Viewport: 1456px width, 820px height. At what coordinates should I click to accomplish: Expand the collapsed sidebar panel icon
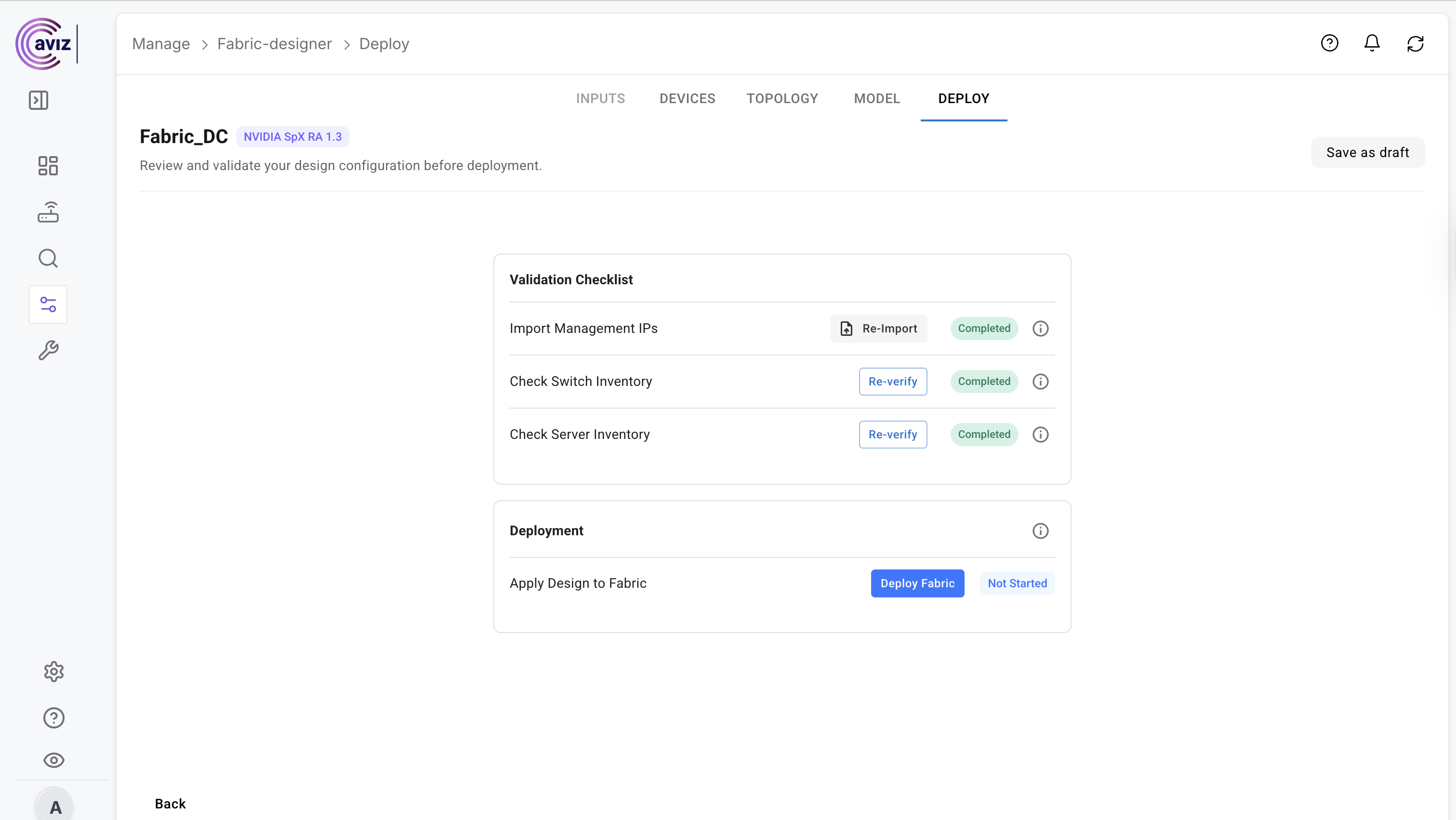coord(39,100)
